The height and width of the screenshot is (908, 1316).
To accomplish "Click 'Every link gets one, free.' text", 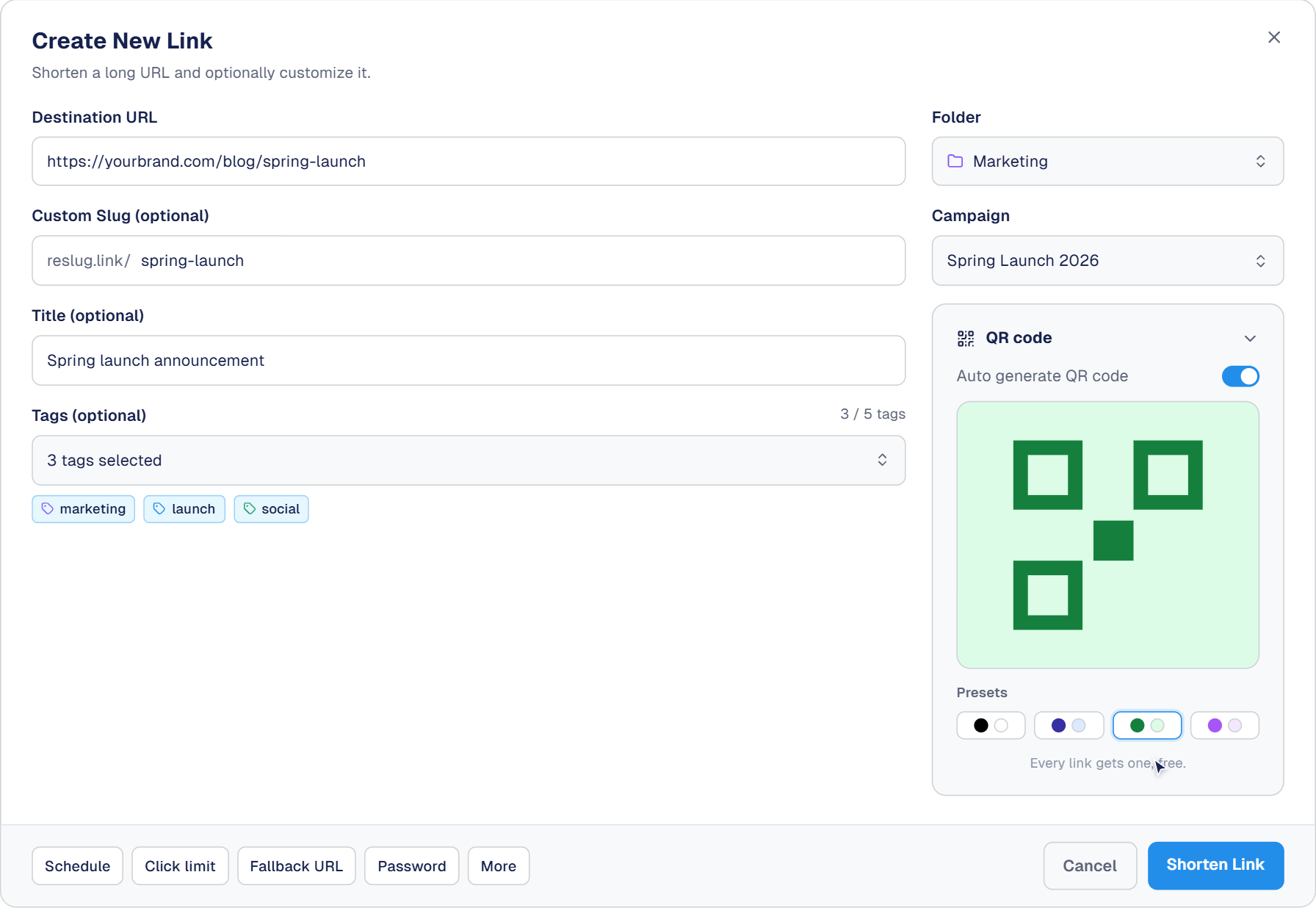I will (1107, 763).
